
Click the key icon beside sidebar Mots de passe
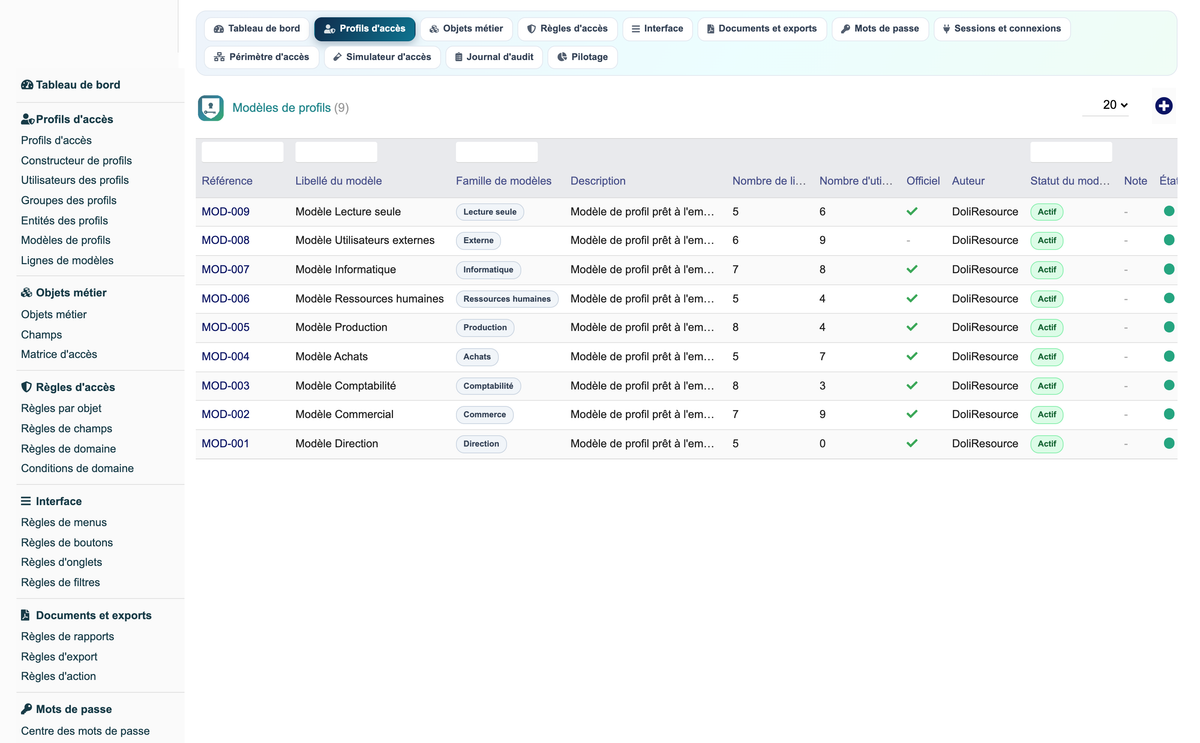26,709
